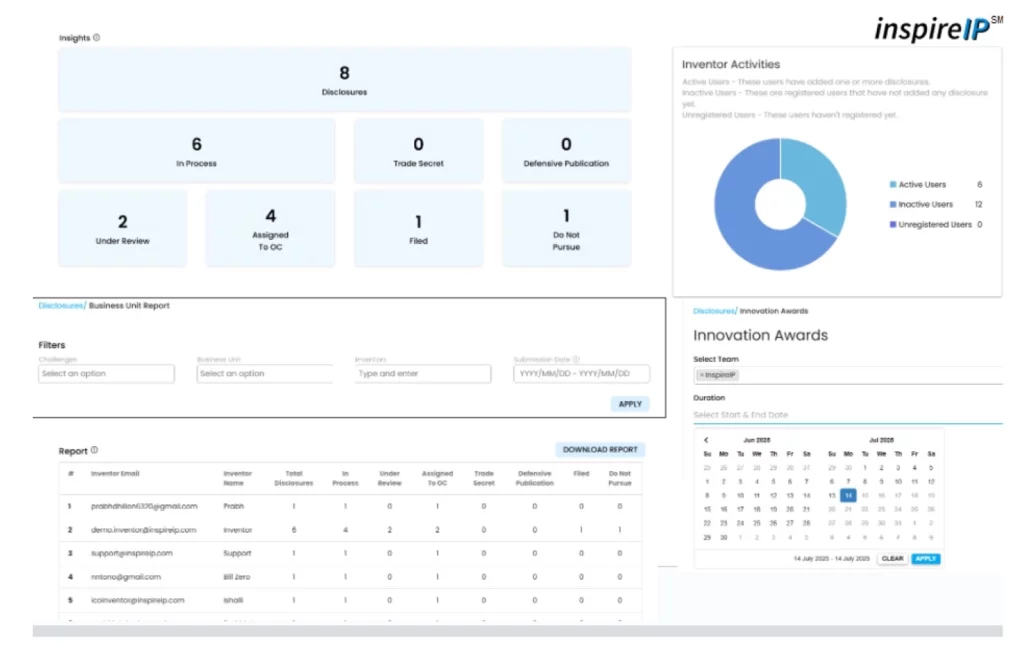Open the Challenges filter dropdown
The image size is (1024, 666).
(106, 374)
